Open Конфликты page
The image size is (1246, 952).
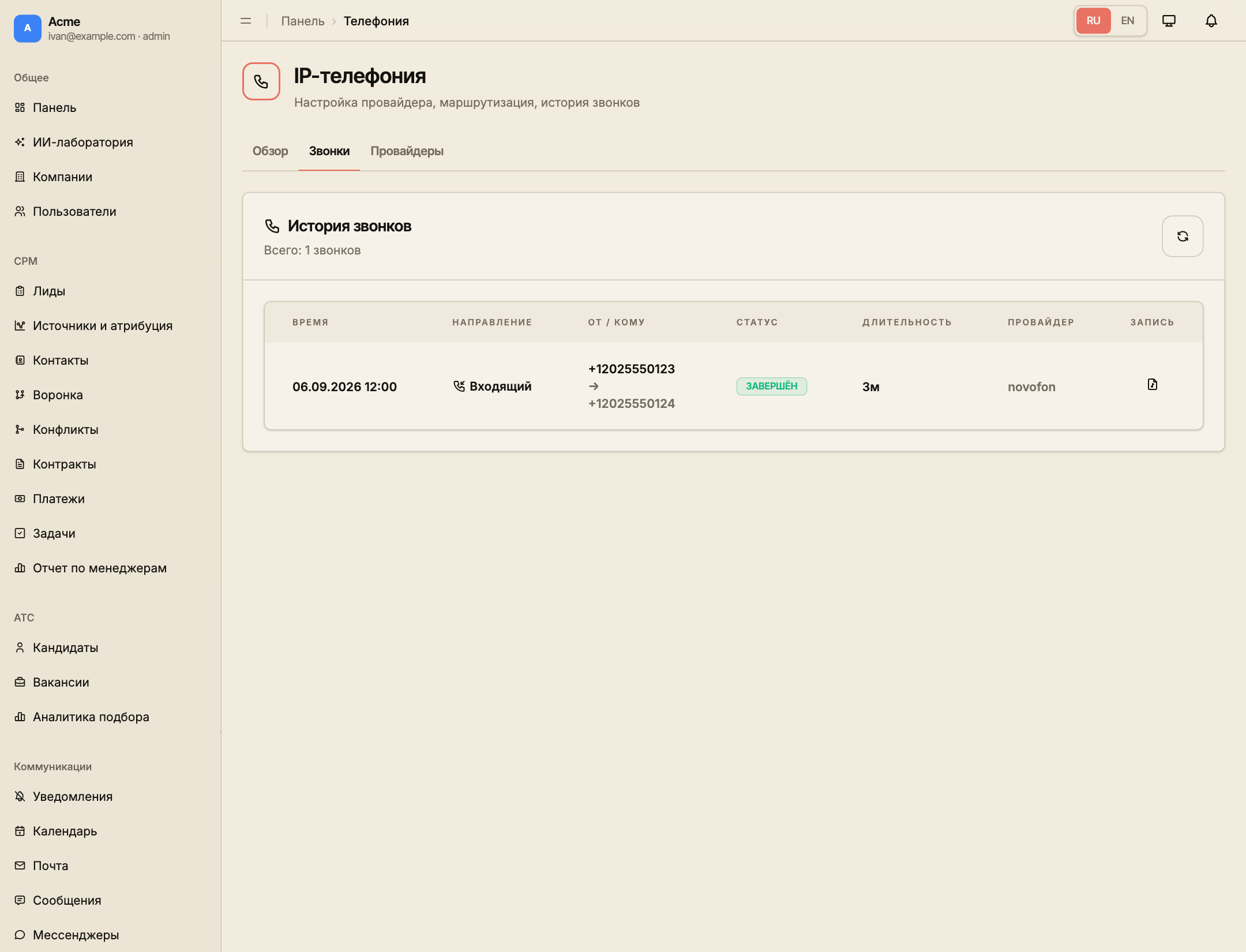[x=110, y=430]
